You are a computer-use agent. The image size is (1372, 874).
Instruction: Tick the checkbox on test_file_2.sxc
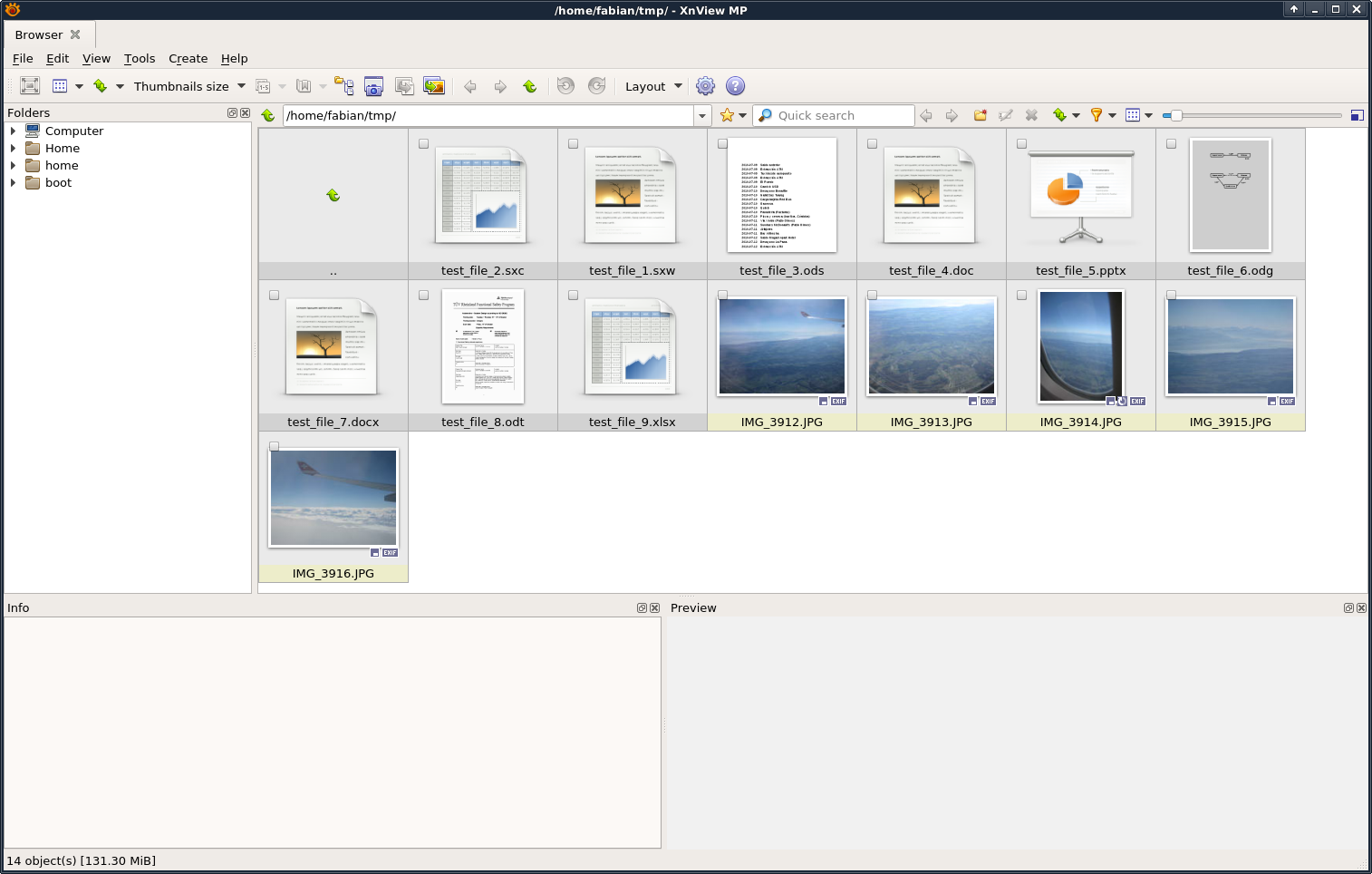[423, 144]
